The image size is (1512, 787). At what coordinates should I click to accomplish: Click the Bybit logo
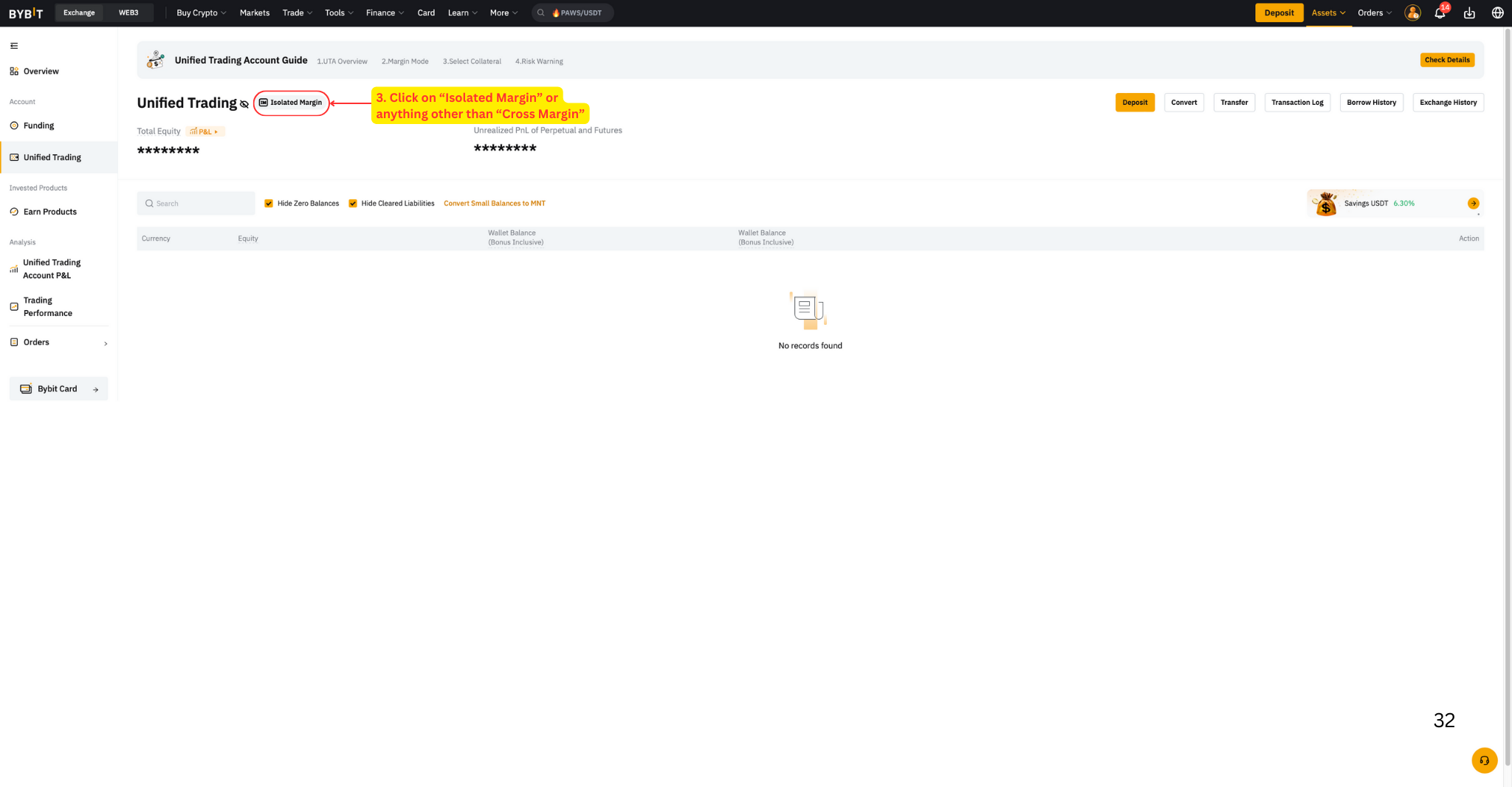[x=26, y=13]
